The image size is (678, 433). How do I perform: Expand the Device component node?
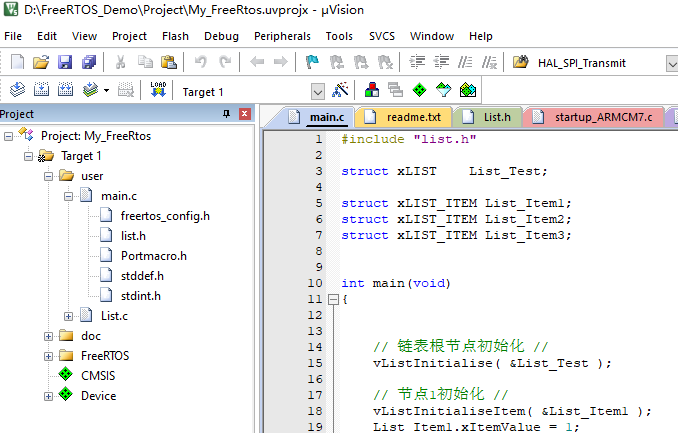(x=48, y=396)
